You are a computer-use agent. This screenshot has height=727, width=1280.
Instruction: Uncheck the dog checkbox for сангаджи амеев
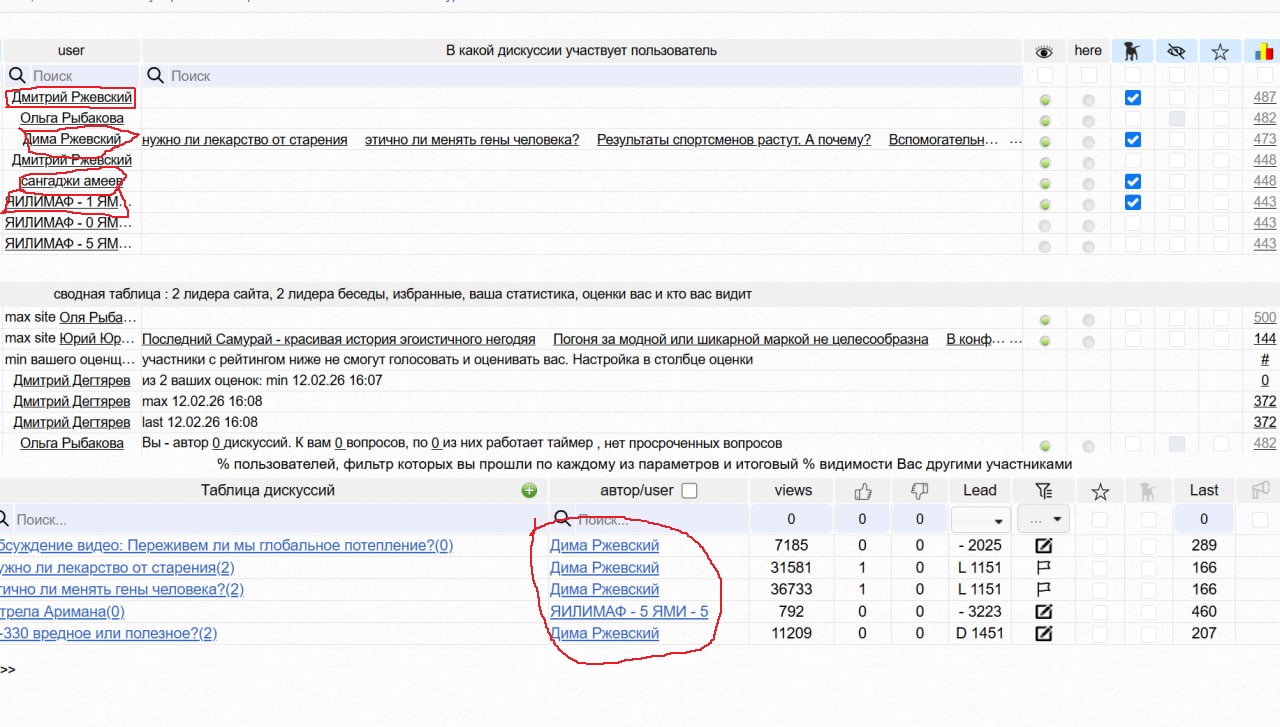pyautogui.click(x=1132, y=182)
